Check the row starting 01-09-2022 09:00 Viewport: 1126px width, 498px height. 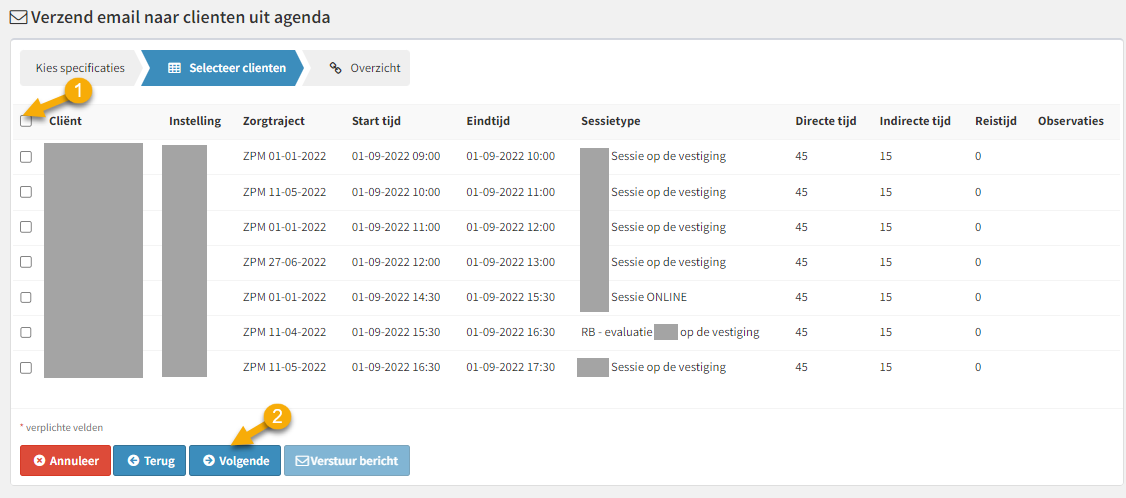tap(26, 157)
